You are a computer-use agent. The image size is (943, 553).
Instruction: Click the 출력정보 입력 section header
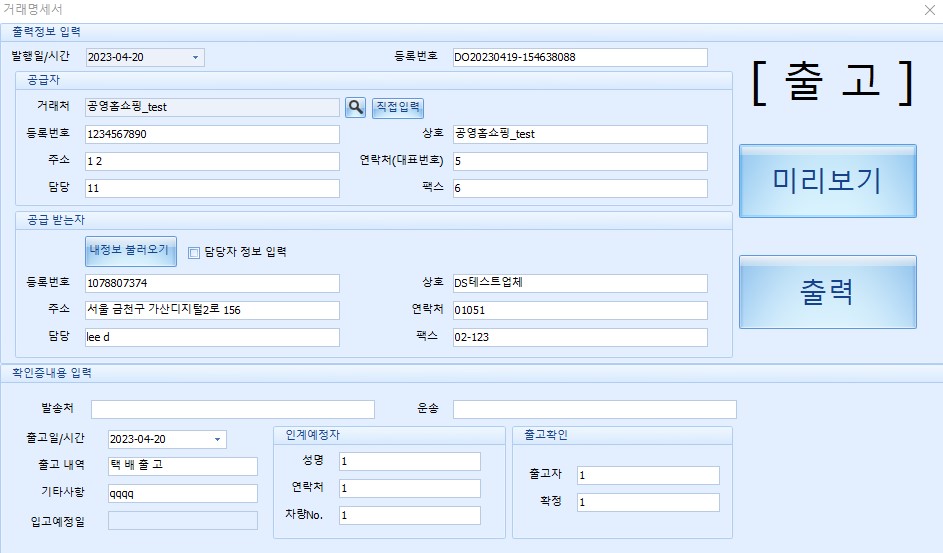point(46,32)
